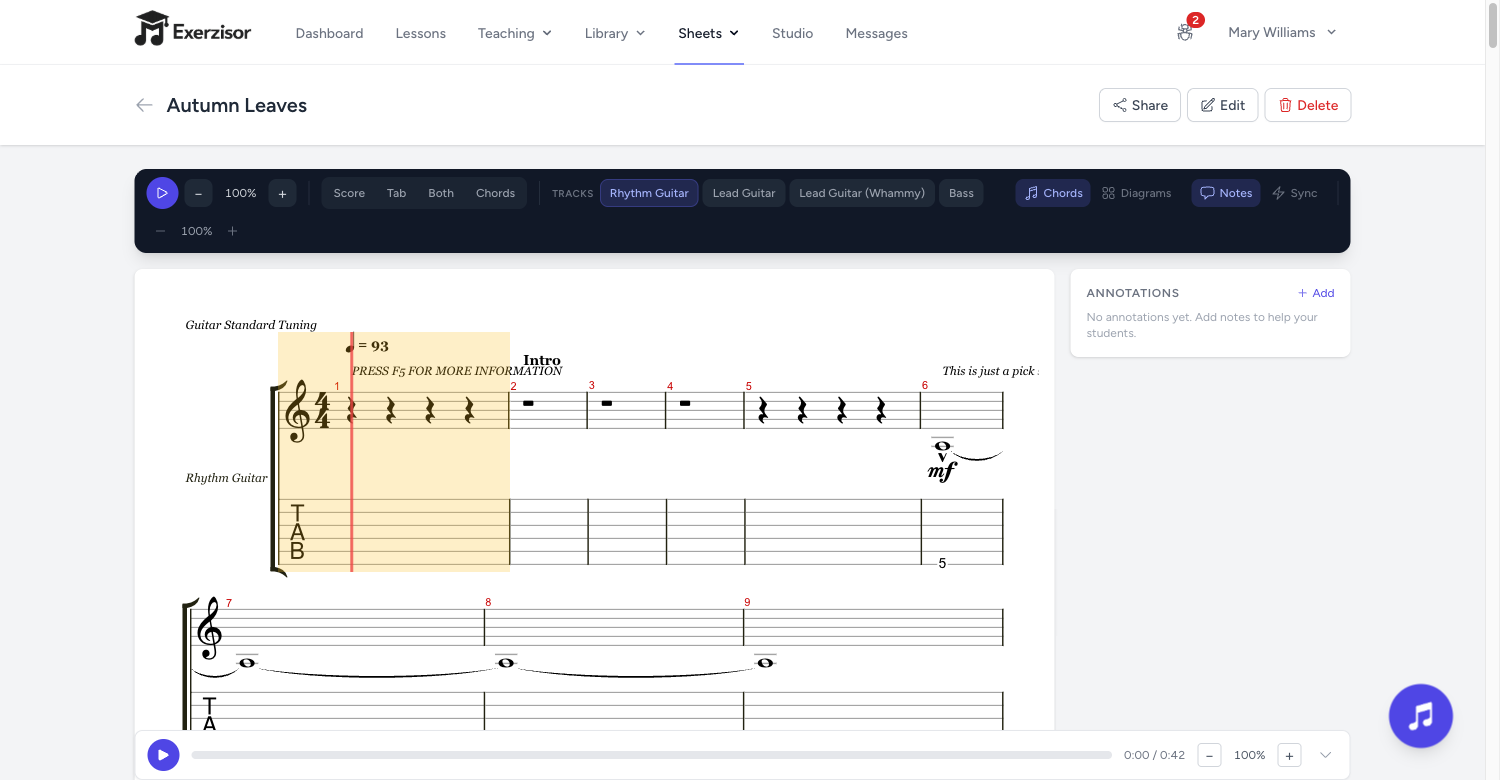Toggle chord Diagrams display
This screenshot has height=780, width=1500.
pos(1136,193)
